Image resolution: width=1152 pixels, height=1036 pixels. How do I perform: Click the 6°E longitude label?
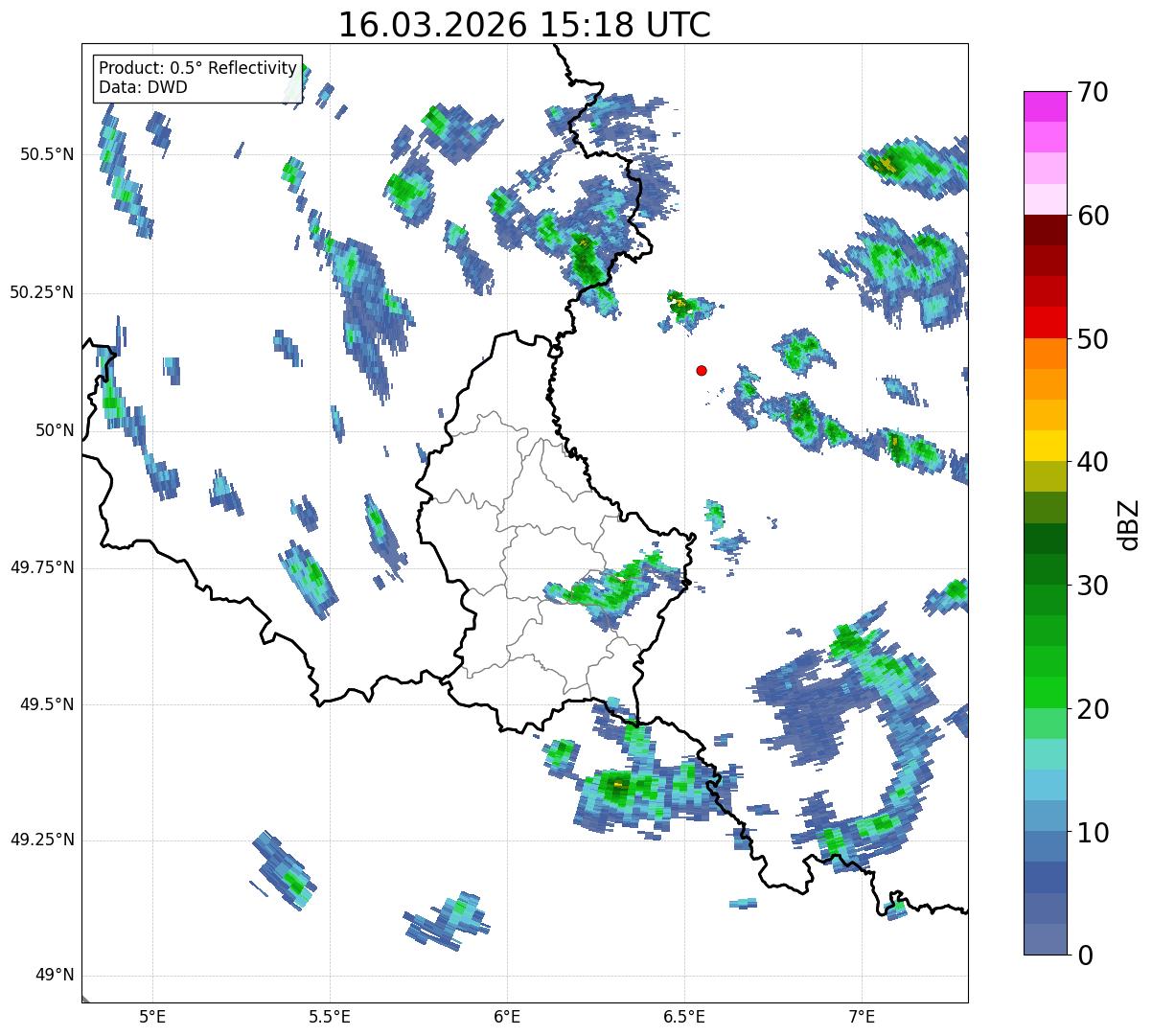[x=507, y=1016]
